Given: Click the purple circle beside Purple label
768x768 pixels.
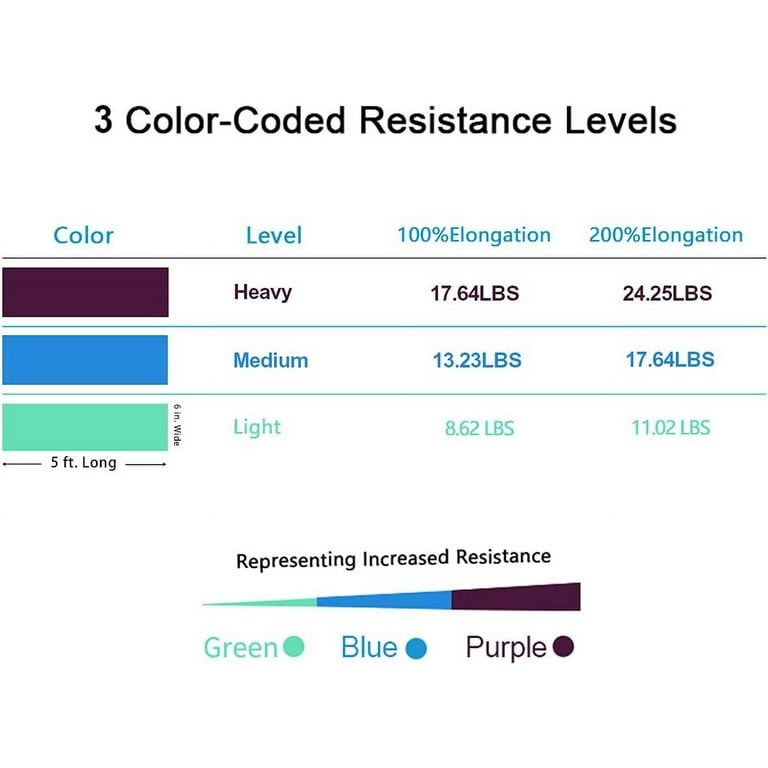Looking at the screenshot, I should pos(563,646).
